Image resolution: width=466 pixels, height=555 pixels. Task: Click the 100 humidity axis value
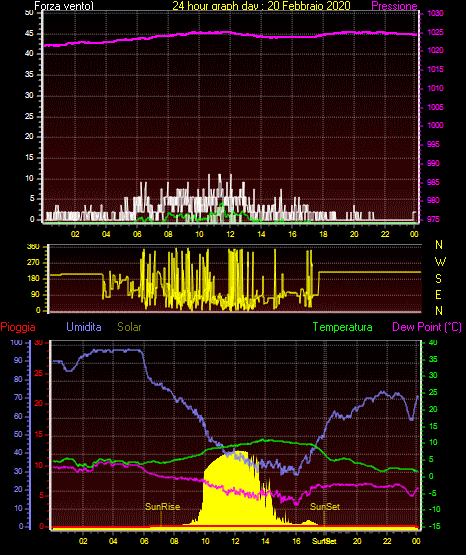click(16, 343)
